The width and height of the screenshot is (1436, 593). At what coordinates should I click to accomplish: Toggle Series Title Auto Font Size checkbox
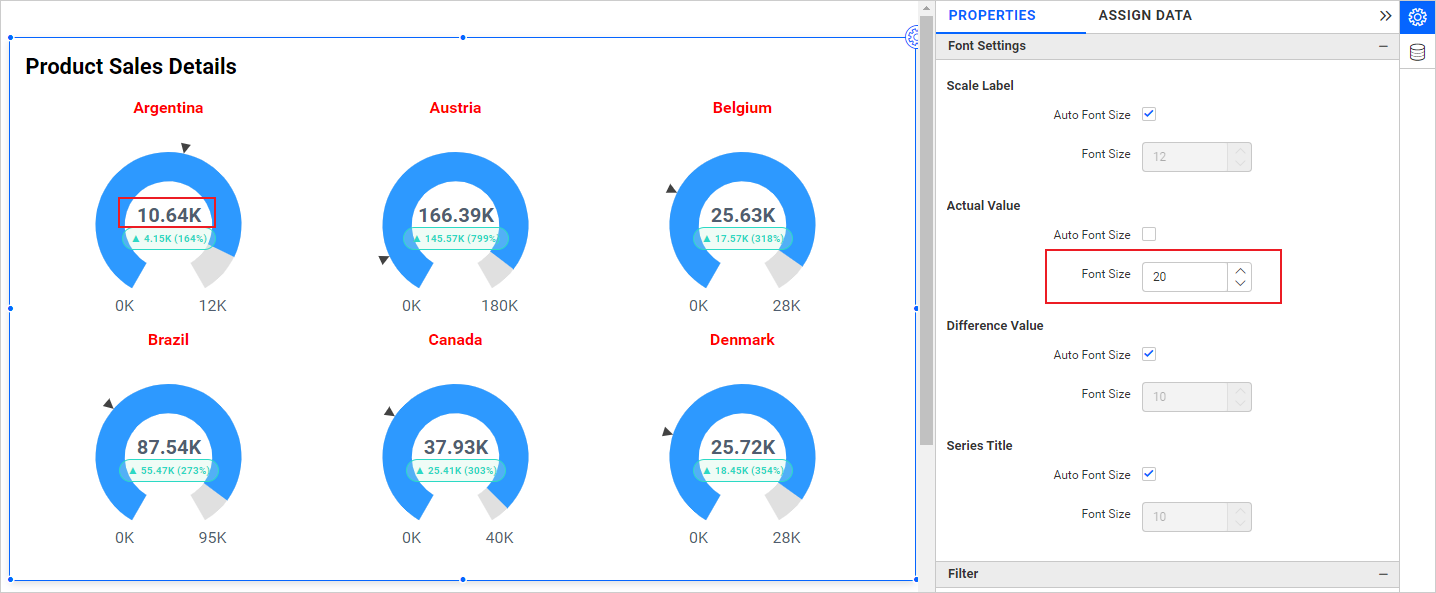pyautogui.click(x=1149, y=475)
